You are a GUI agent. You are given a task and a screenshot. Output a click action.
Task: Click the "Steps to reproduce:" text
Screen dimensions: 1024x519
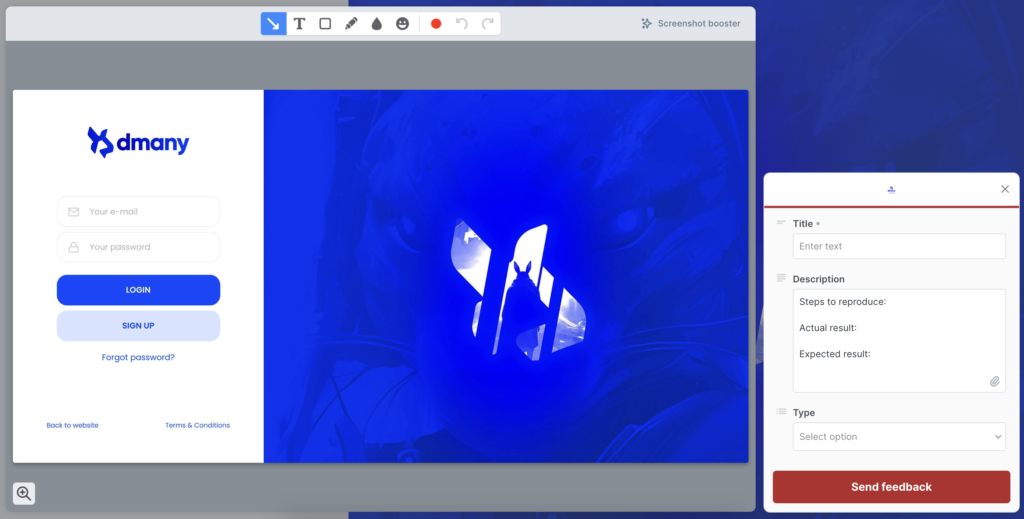click(842, 302)
